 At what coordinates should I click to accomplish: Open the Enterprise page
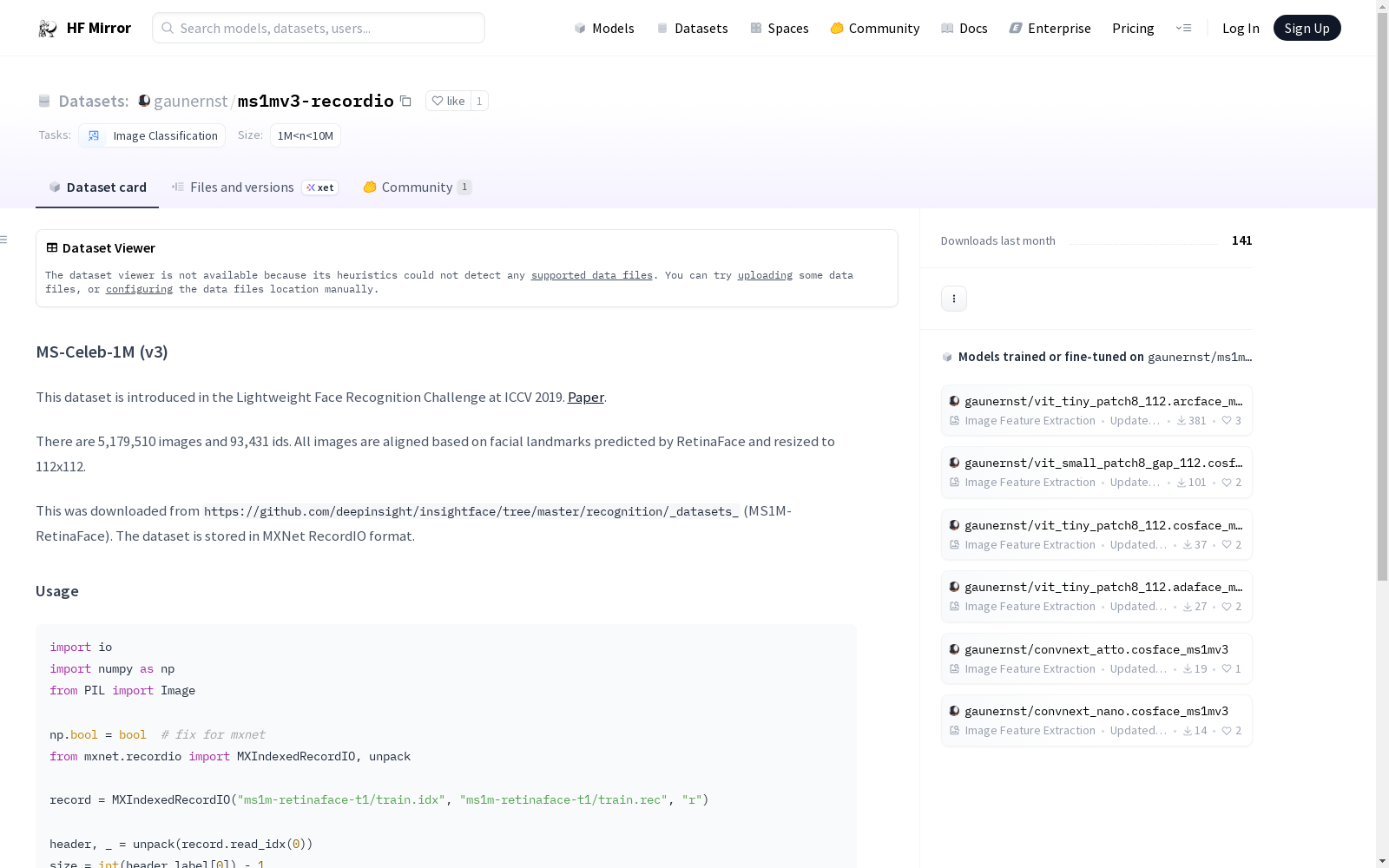tap(1050, 28)
